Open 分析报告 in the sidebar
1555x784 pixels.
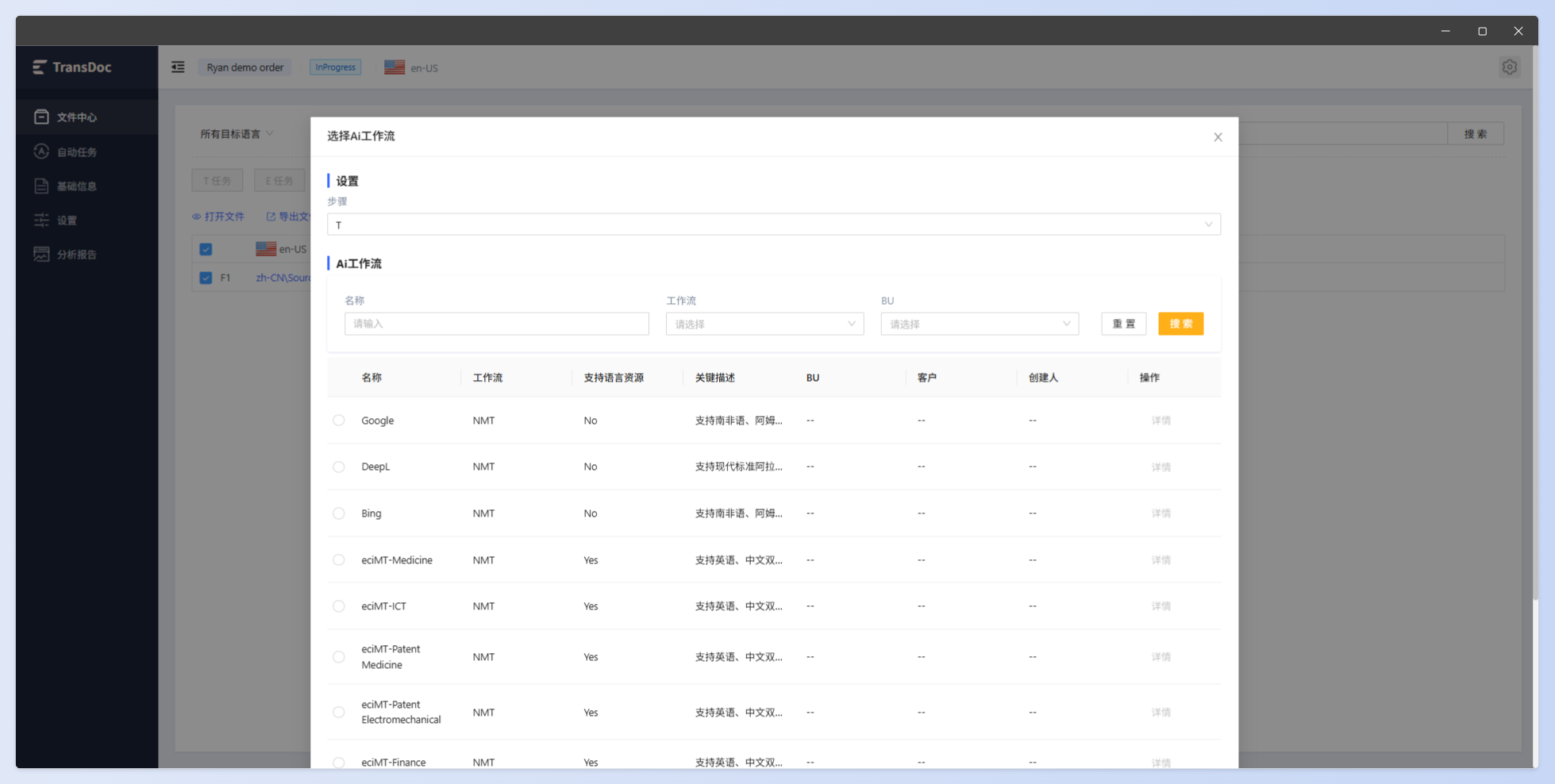pyautogui.click(x=87, y=254)
